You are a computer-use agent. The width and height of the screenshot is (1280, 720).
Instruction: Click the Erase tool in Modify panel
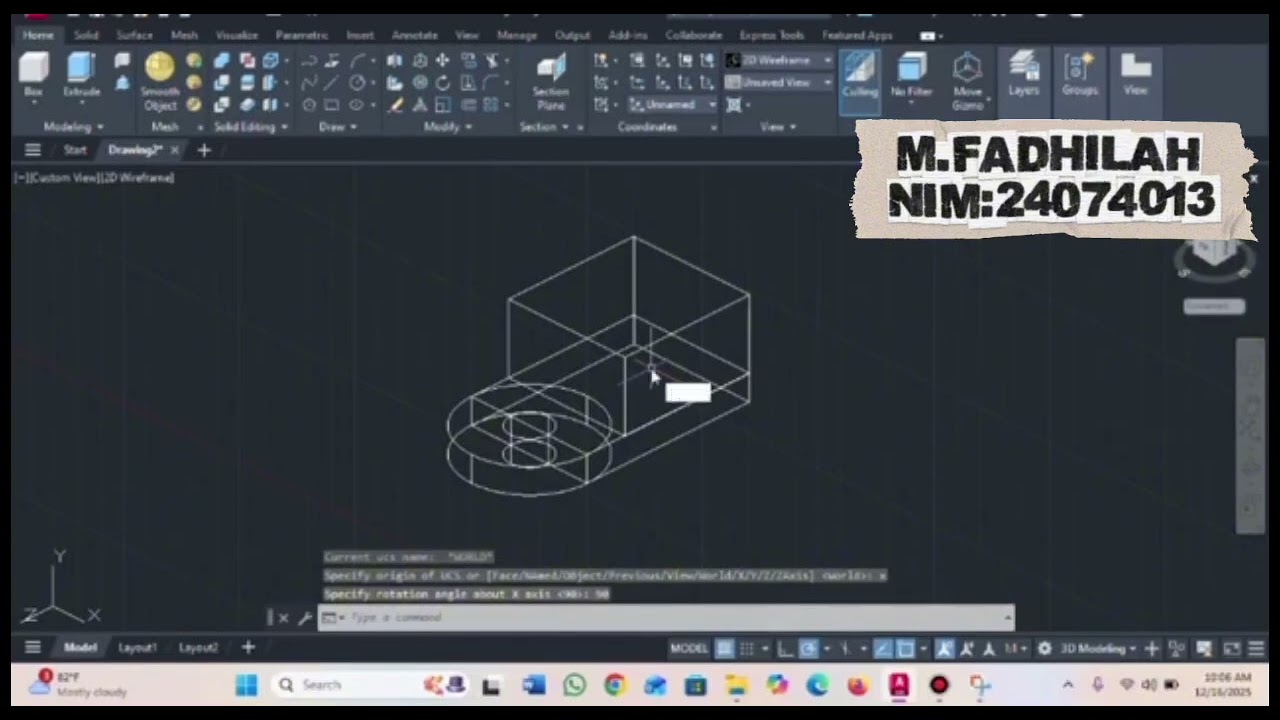coord(396,104)
